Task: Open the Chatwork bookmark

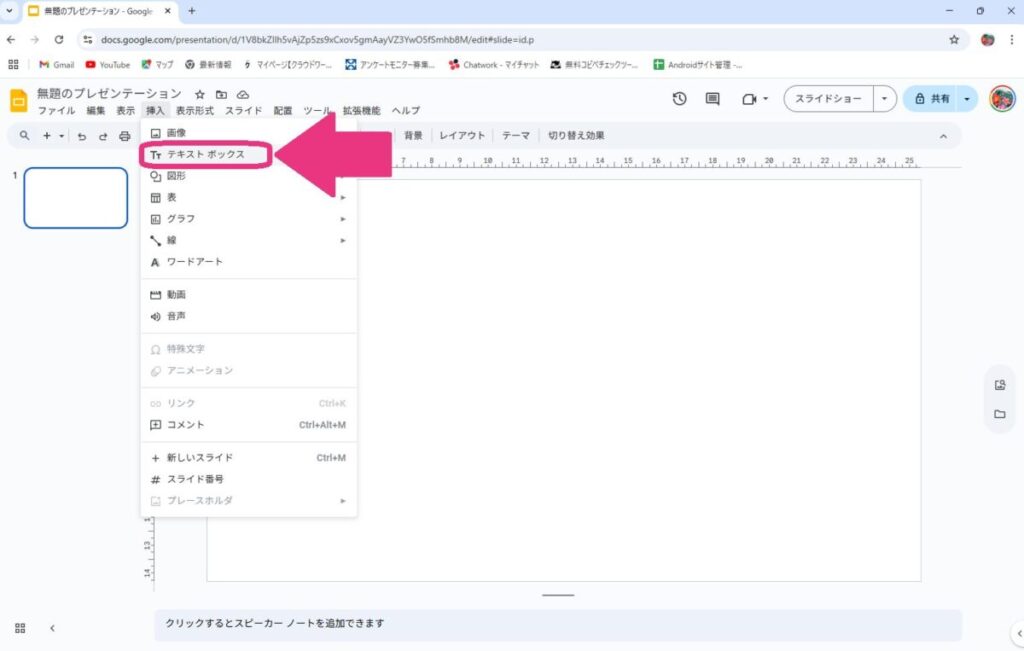Action: tap(494, 65)
